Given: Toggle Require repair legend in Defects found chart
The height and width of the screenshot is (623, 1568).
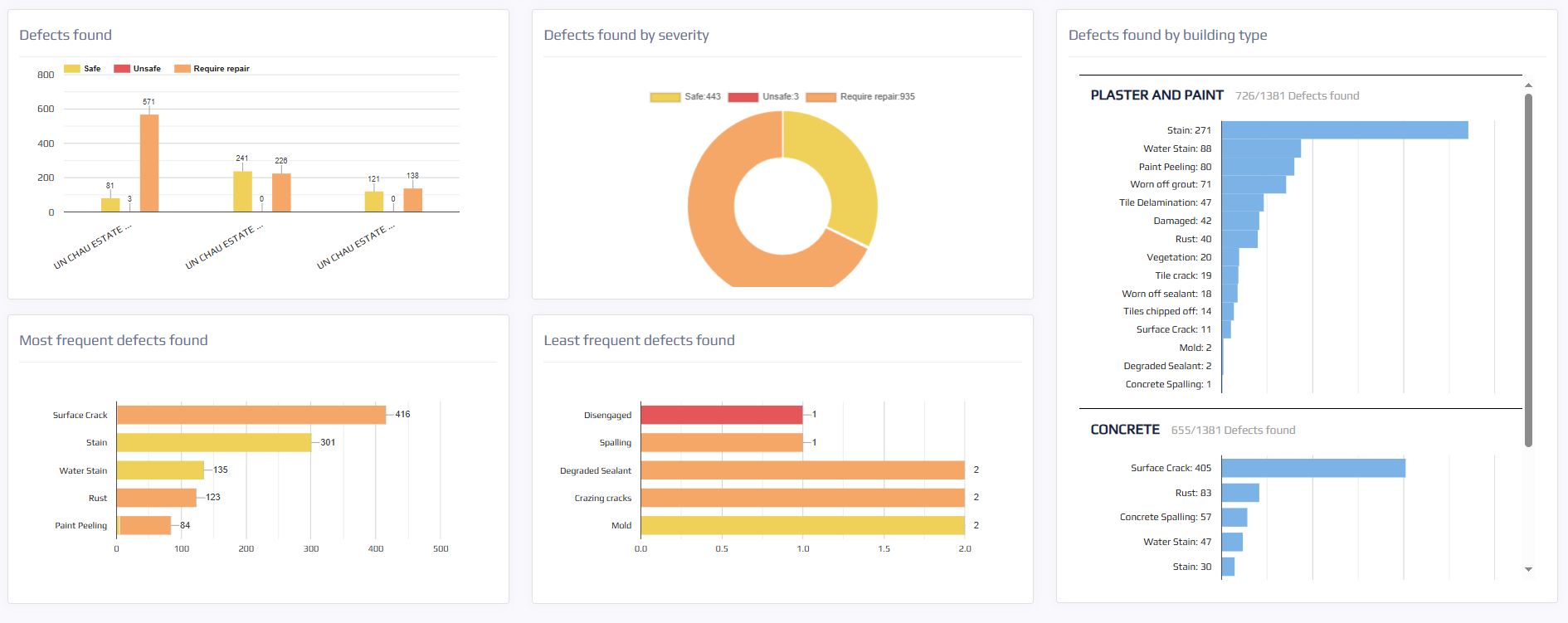Looking at the screenshot, I should coord(212,69).
